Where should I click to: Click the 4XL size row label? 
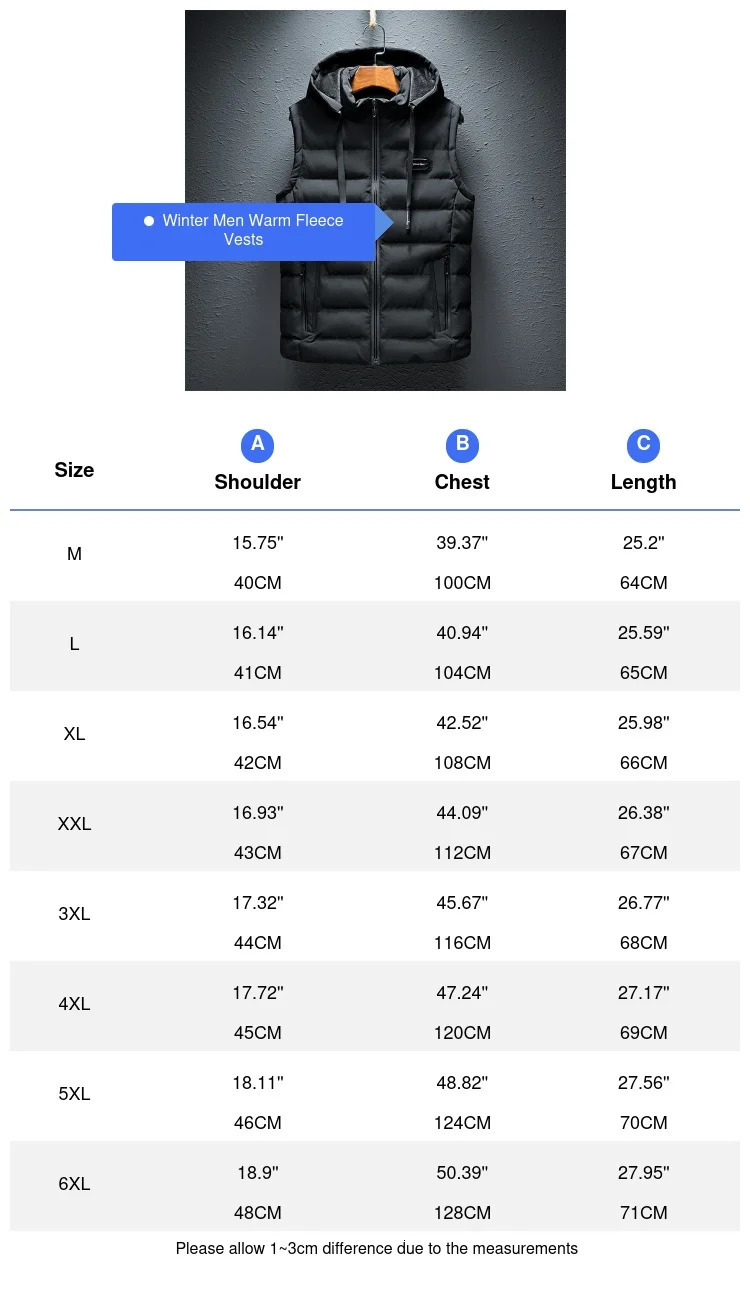click(74, 1004)
